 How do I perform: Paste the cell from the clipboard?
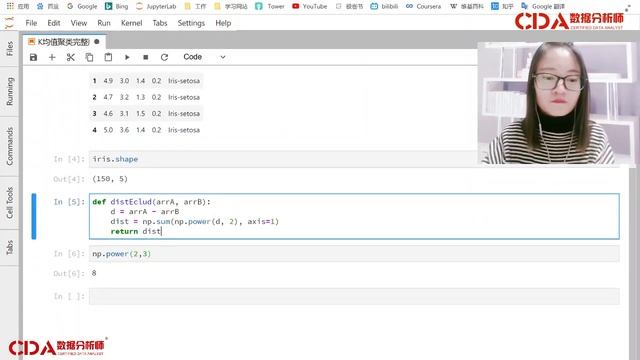tap(108, 57)
